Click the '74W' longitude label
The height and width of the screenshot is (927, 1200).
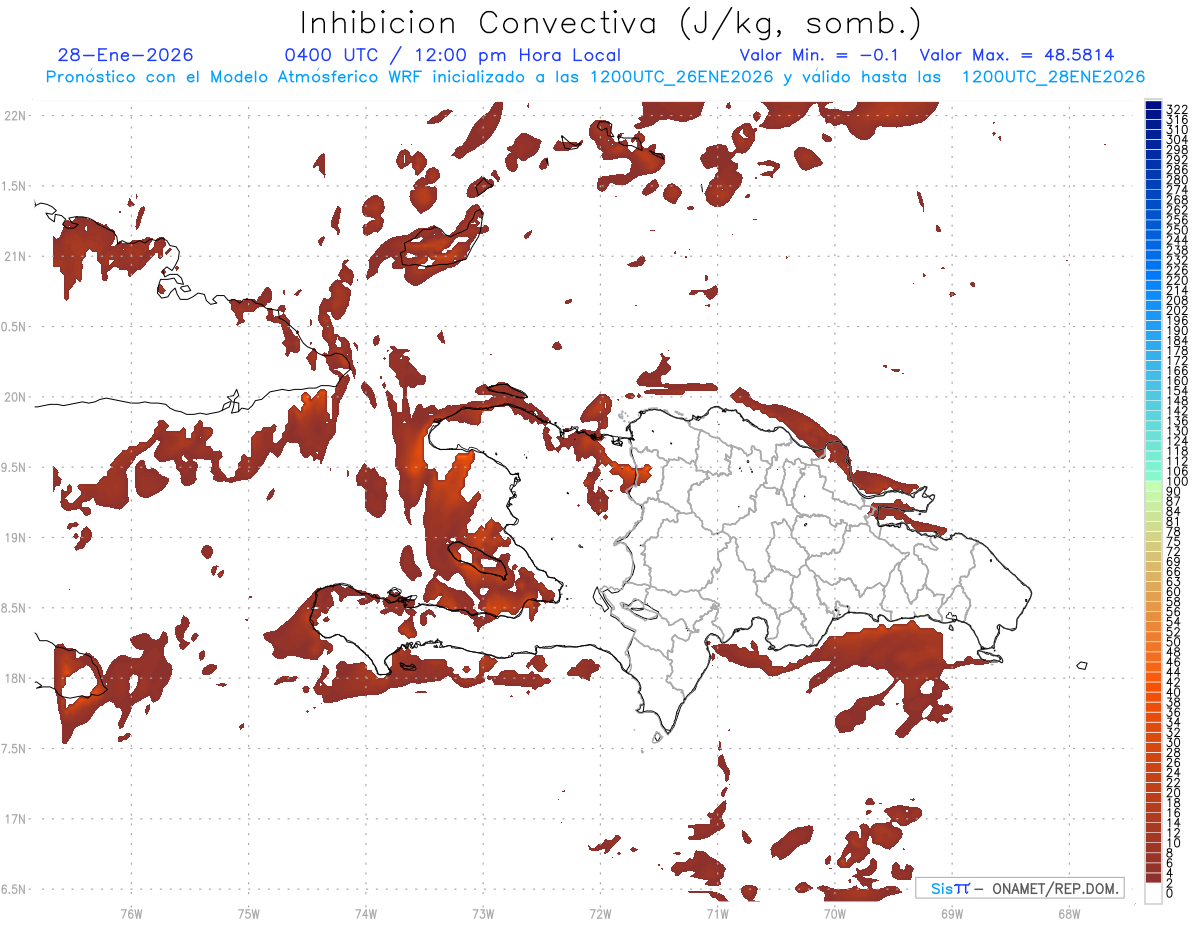[366, 914]
